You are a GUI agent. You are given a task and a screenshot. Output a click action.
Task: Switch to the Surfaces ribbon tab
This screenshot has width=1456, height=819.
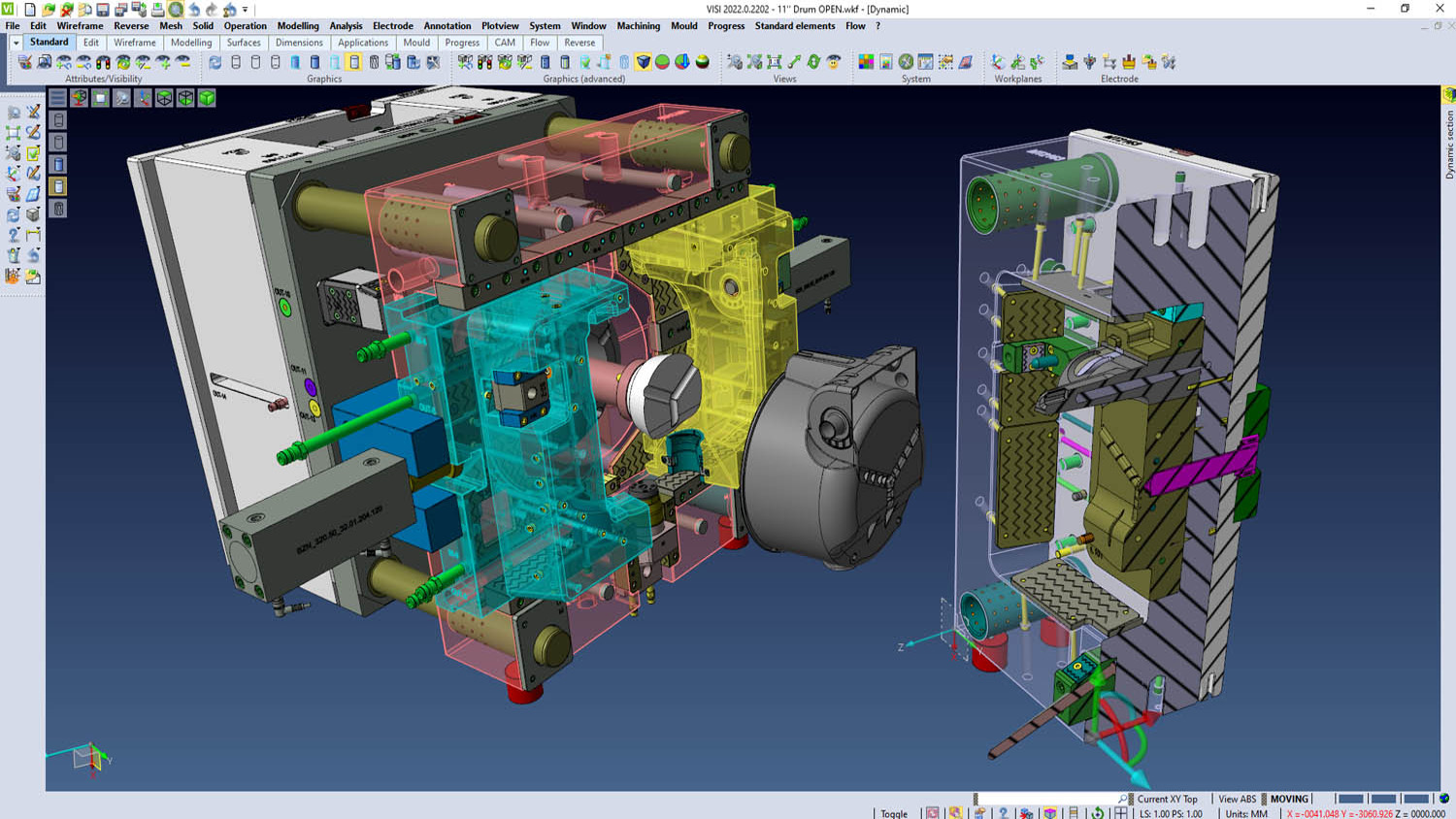pyautogui.click(x=244, y=43)
